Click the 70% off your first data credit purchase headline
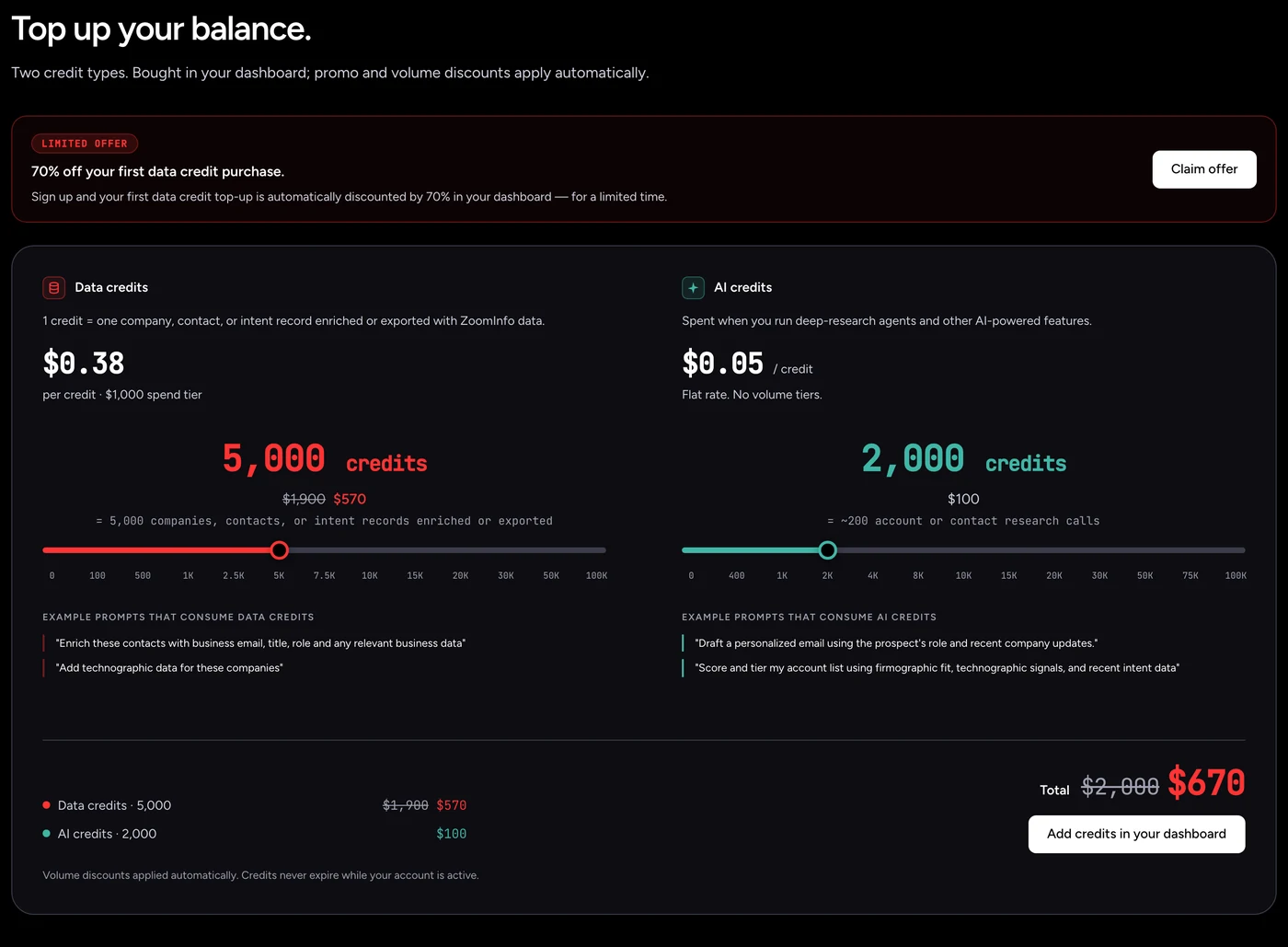Screen dimensions: 1288x947 pos(157,171)
